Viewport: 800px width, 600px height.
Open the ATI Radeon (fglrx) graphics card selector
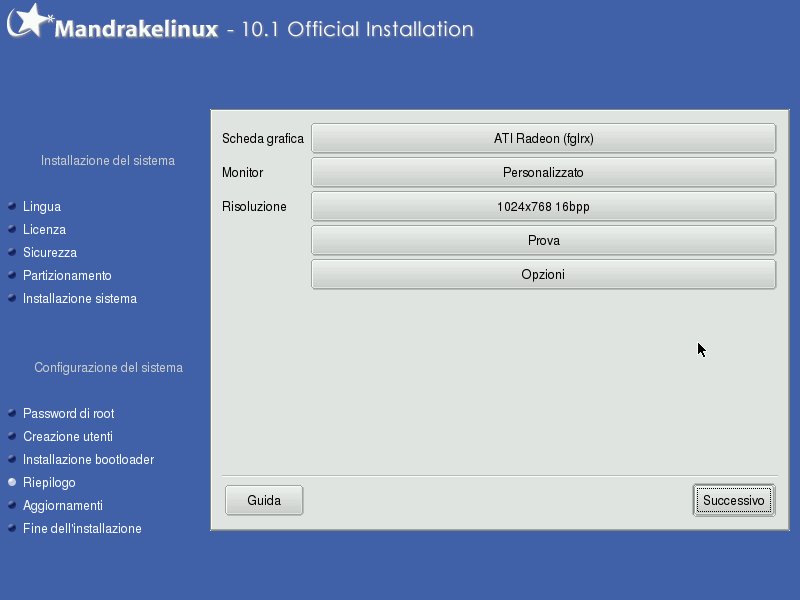tap(543, 139)
